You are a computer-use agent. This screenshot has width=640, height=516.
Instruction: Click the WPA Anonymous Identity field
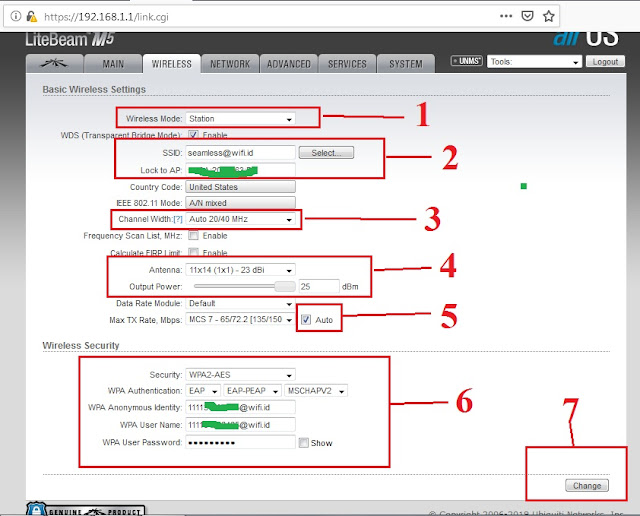[240, 407]
